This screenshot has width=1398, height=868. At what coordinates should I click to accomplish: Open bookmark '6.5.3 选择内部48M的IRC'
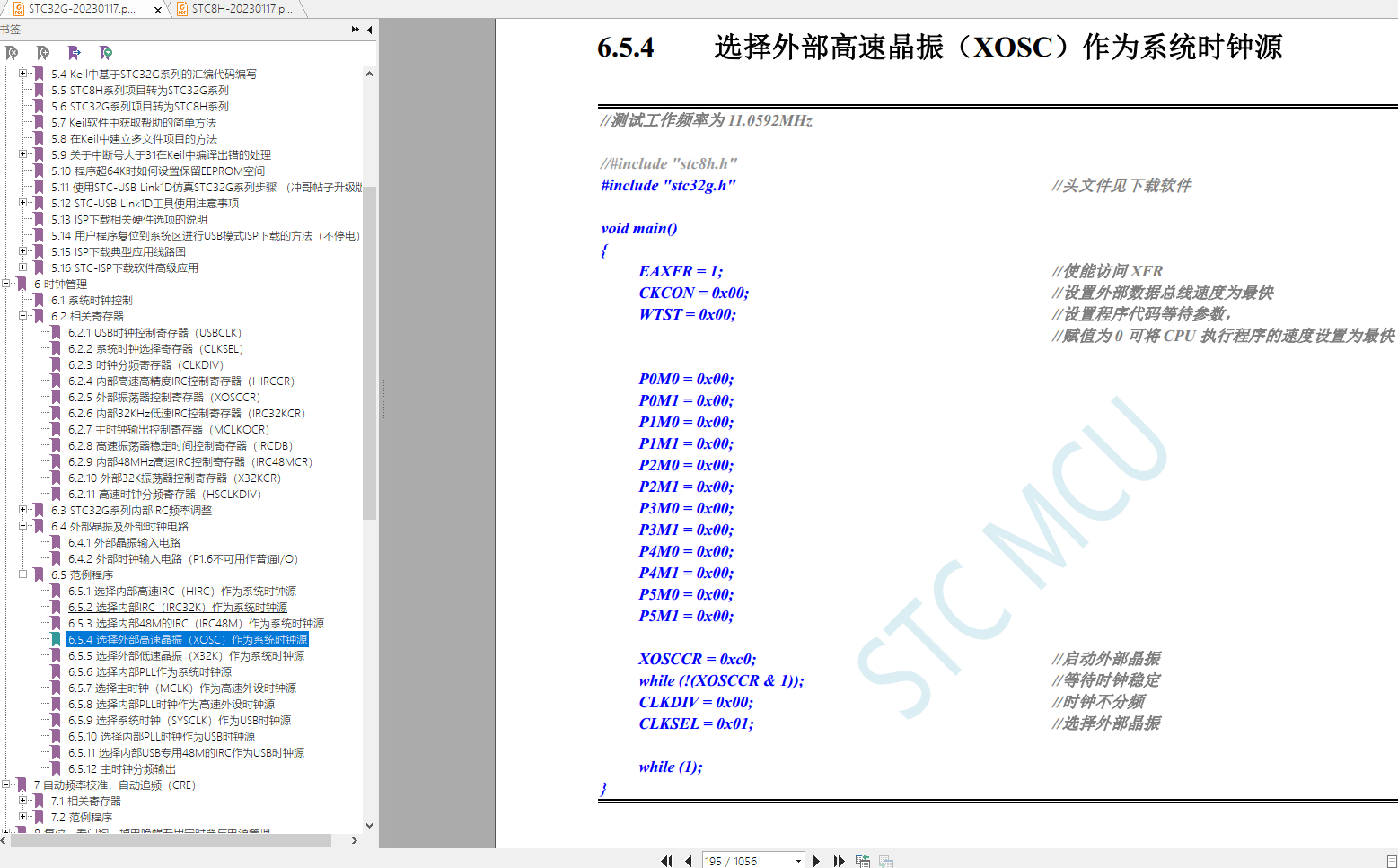196,624
